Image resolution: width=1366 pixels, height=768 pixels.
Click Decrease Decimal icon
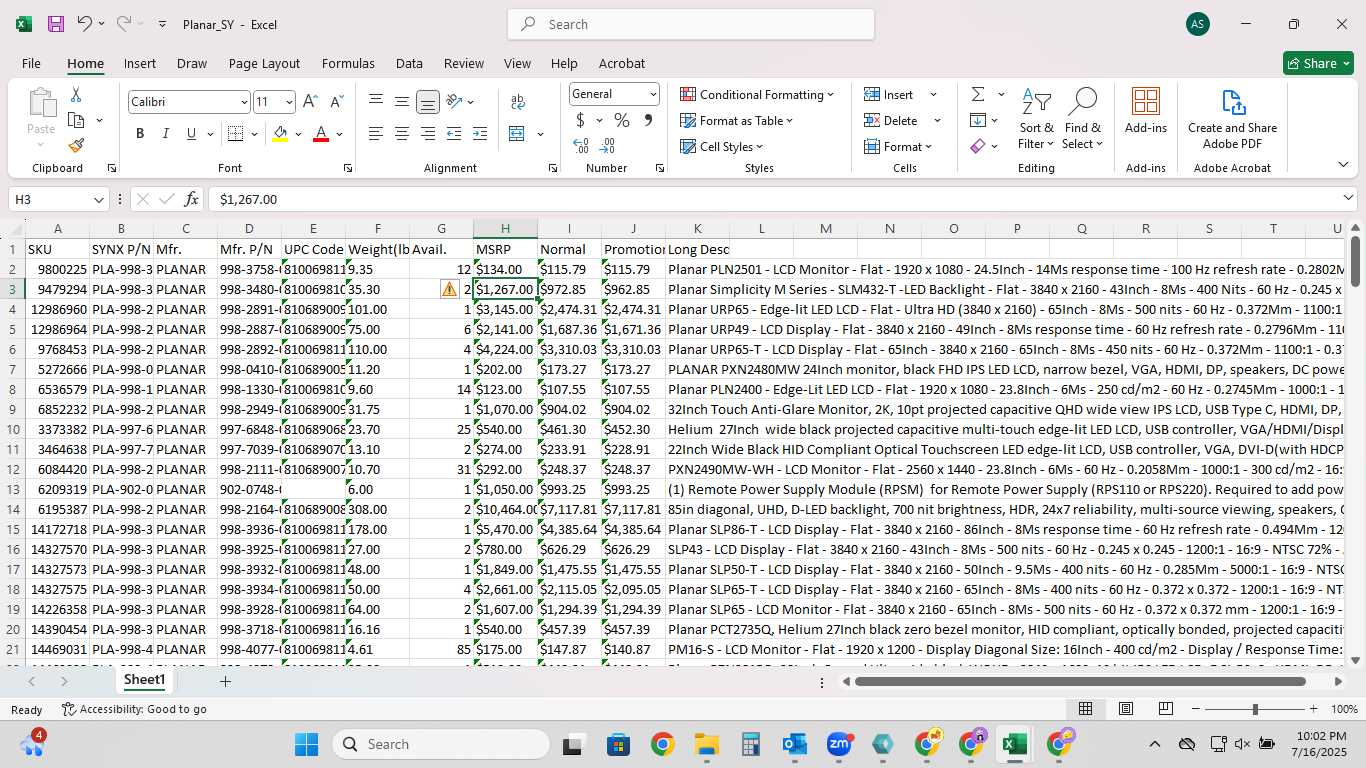coord(607,145)
